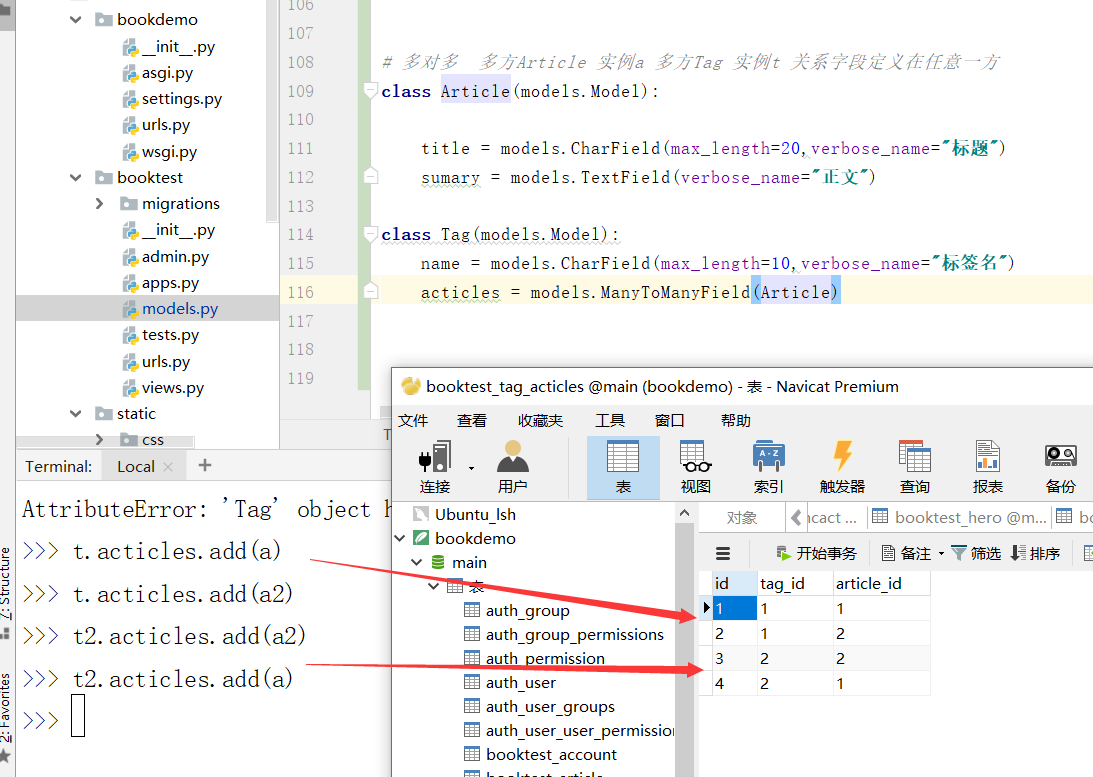This screenshot has width=1093, height=777.
Task: Select models.py in project tree
Action: [x=171, y=309]
